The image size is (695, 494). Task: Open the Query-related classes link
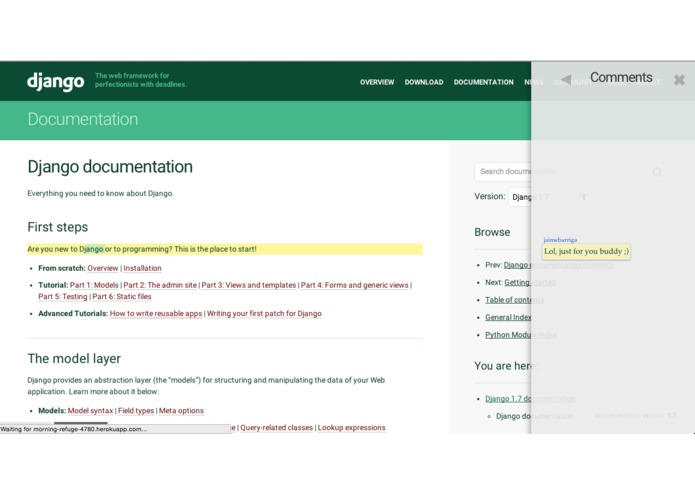pyautogui.click(x=277, y=428)
